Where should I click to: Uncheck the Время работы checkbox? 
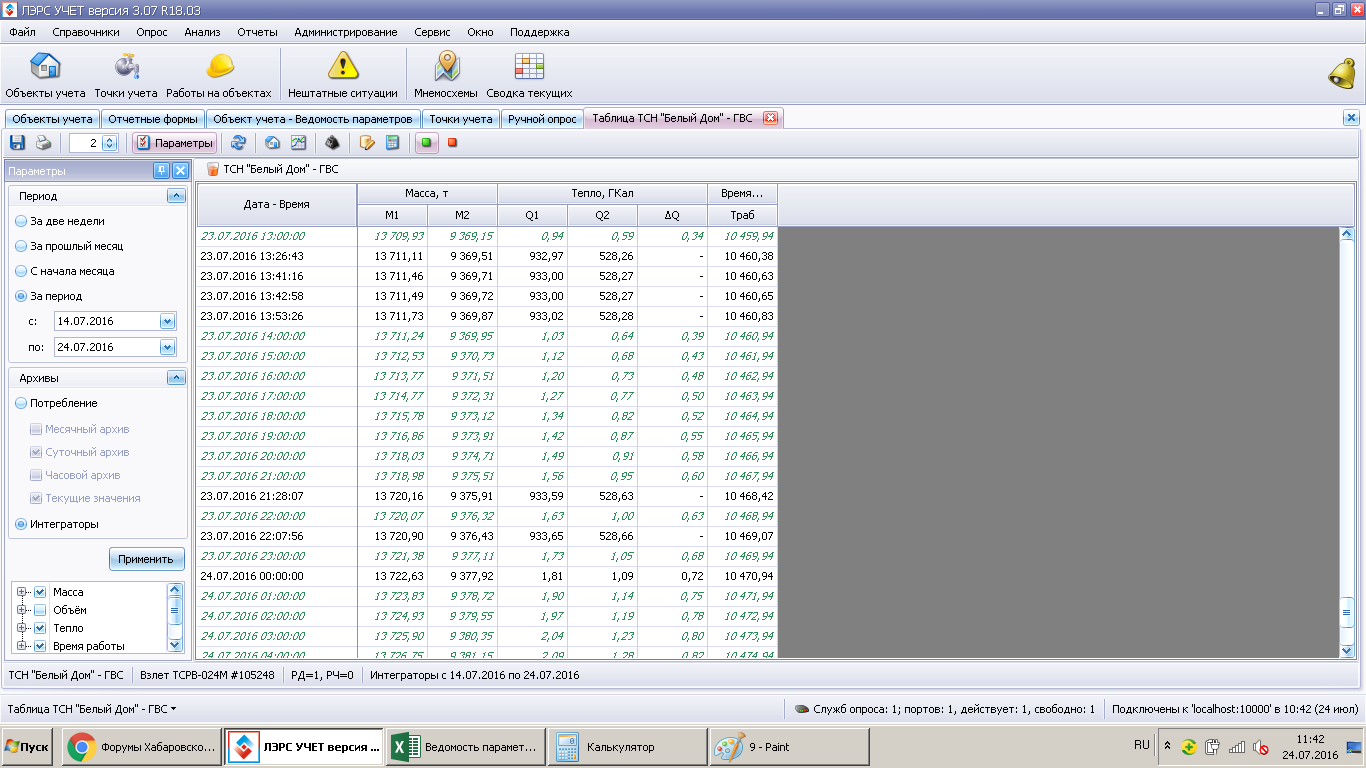pos(40,646)
